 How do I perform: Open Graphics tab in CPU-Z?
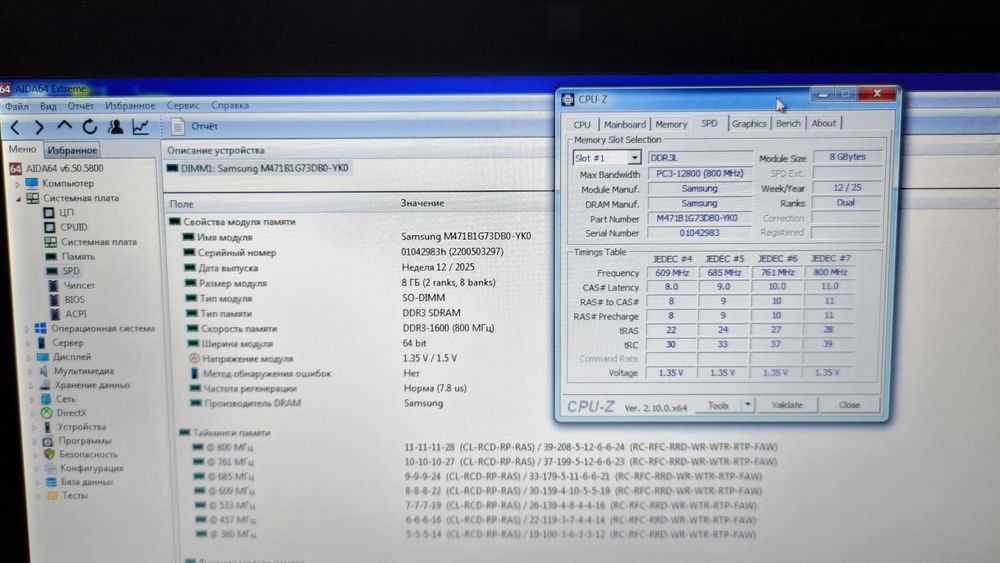[749, 123]
